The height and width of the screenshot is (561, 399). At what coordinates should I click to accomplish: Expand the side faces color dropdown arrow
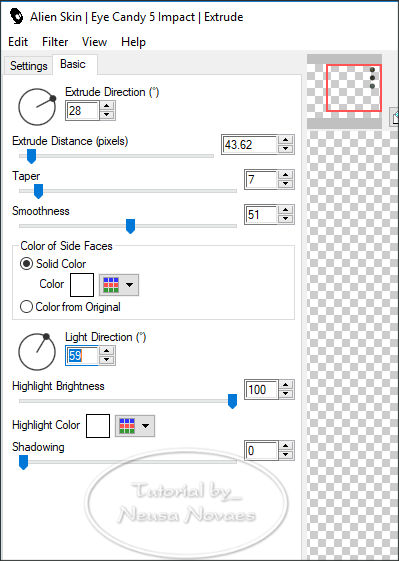pos(130,285)
